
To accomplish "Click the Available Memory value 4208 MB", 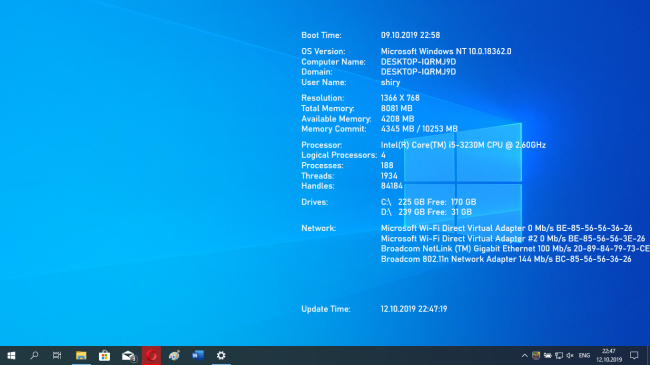I will 398,119.
